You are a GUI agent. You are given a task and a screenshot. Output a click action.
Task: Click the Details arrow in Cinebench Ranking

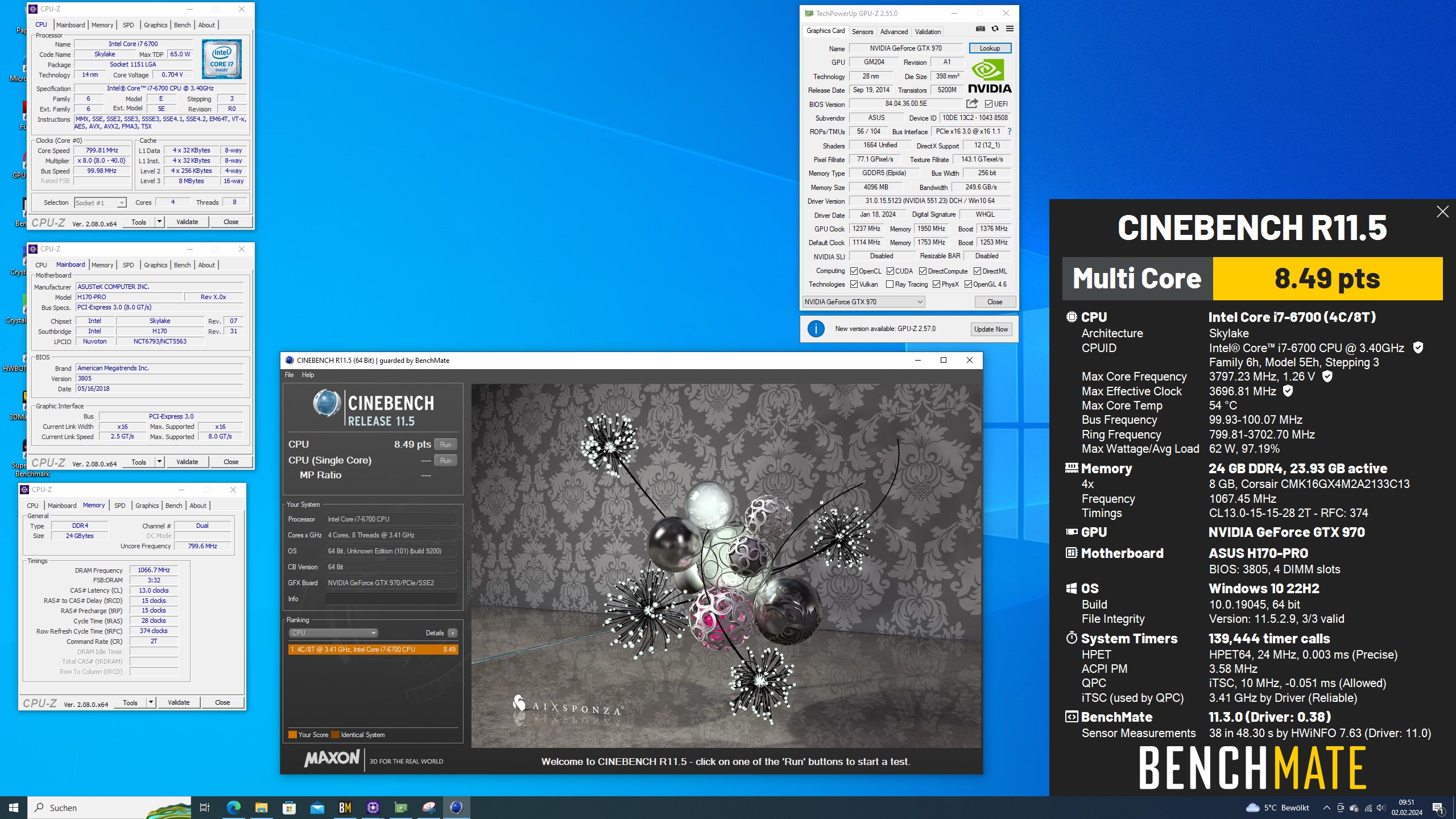[452, 633]
